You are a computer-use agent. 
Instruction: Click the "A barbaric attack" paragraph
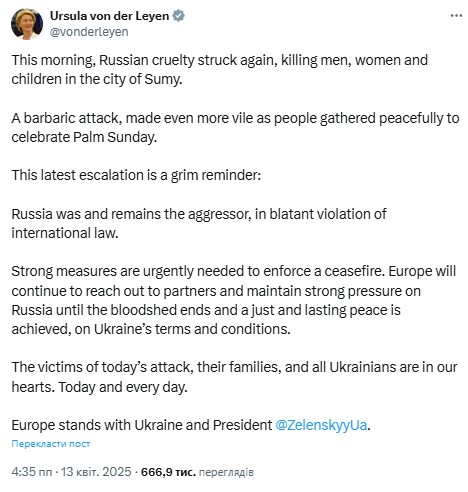click(235, 128)
